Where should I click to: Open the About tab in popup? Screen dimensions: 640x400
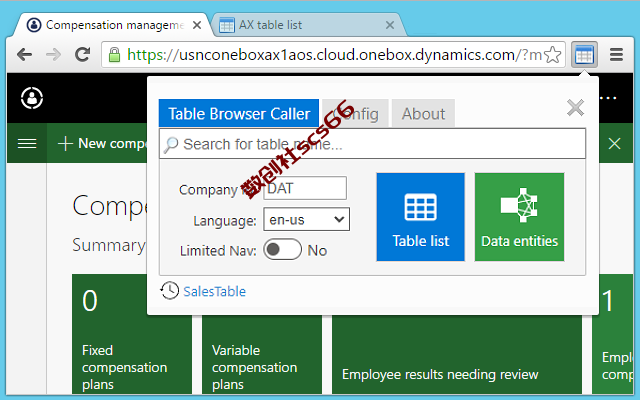423,113
